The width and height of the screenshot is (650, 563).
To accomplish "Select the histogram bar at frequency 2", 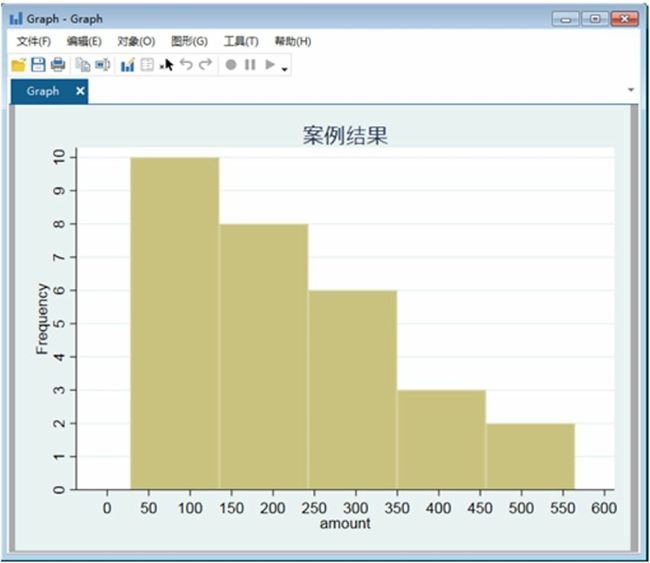I will click(x=531, y=456).
